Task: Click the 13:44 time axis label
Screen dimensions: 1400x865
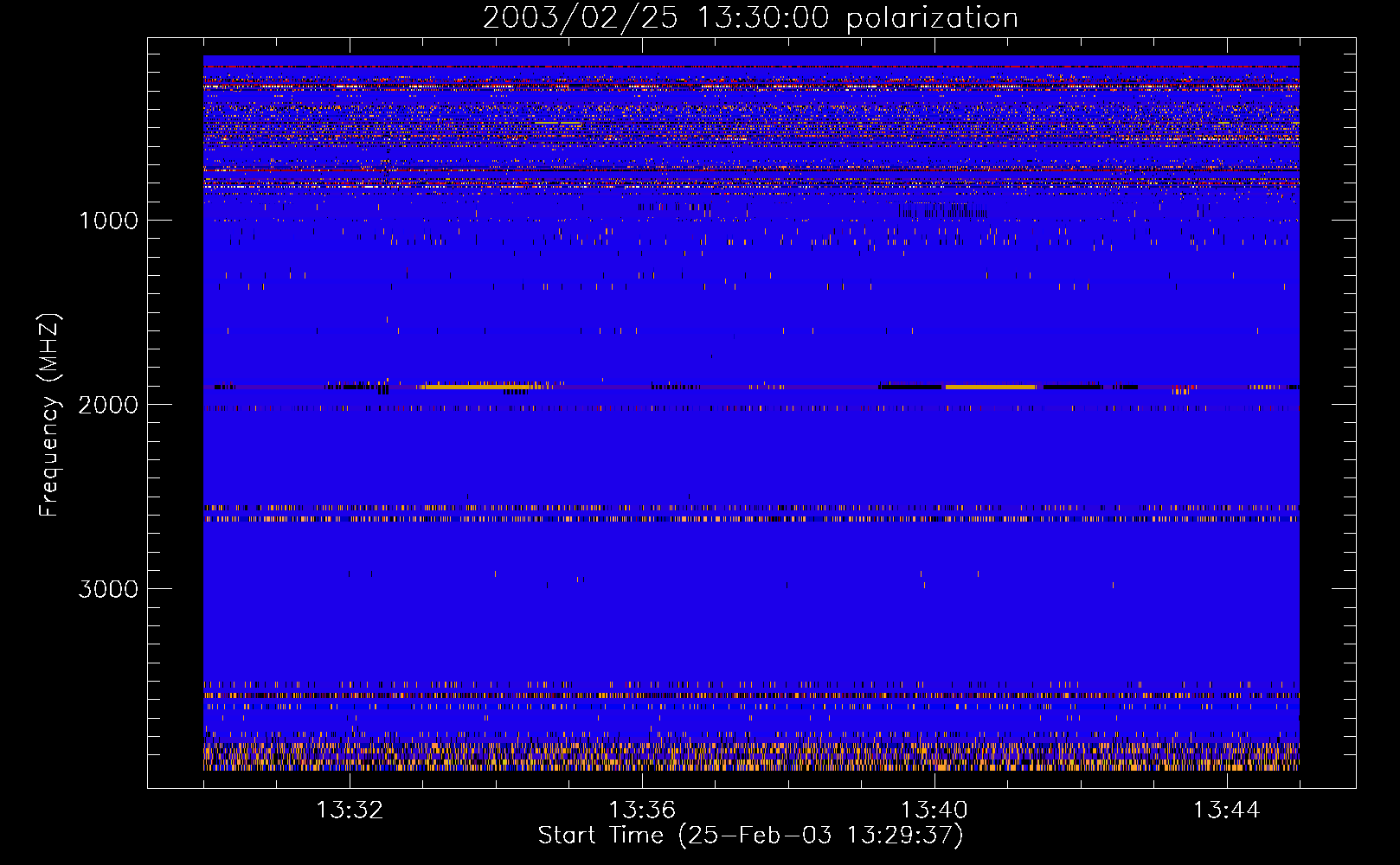Action: pos(1227,811)
